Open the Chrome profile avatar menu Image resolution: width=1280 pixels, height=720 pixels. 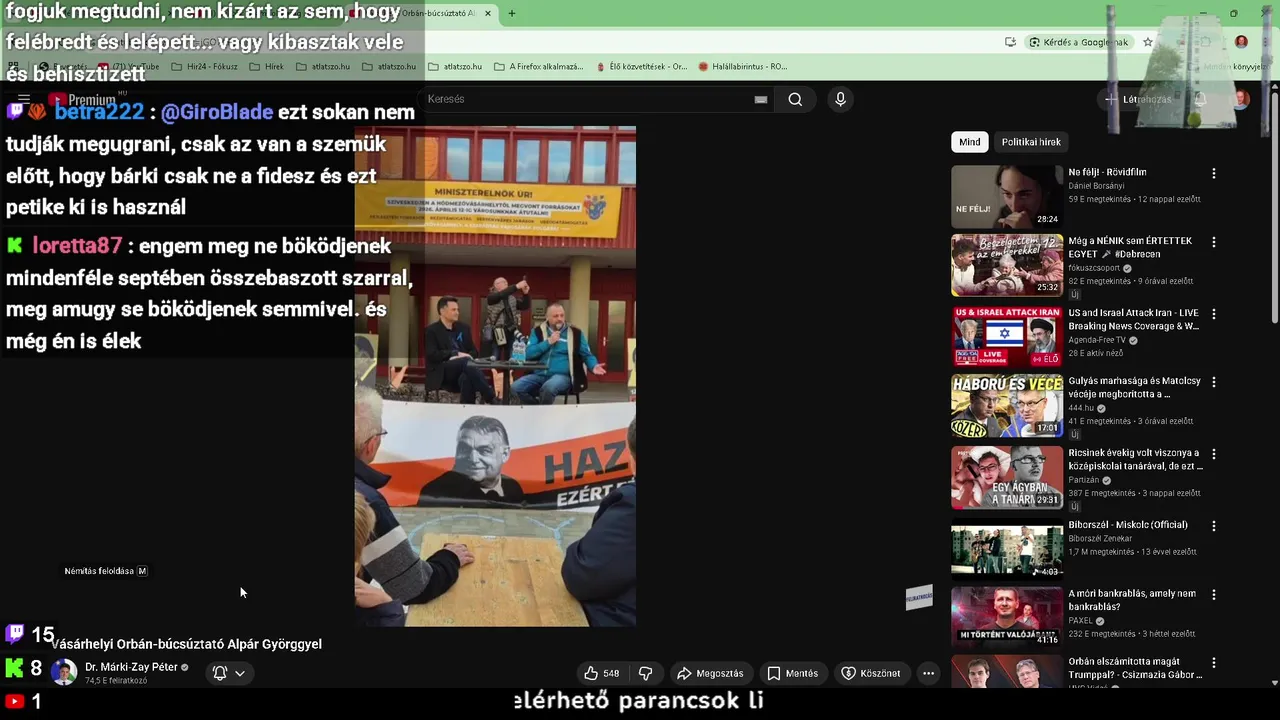click(x=1241, y=42)
